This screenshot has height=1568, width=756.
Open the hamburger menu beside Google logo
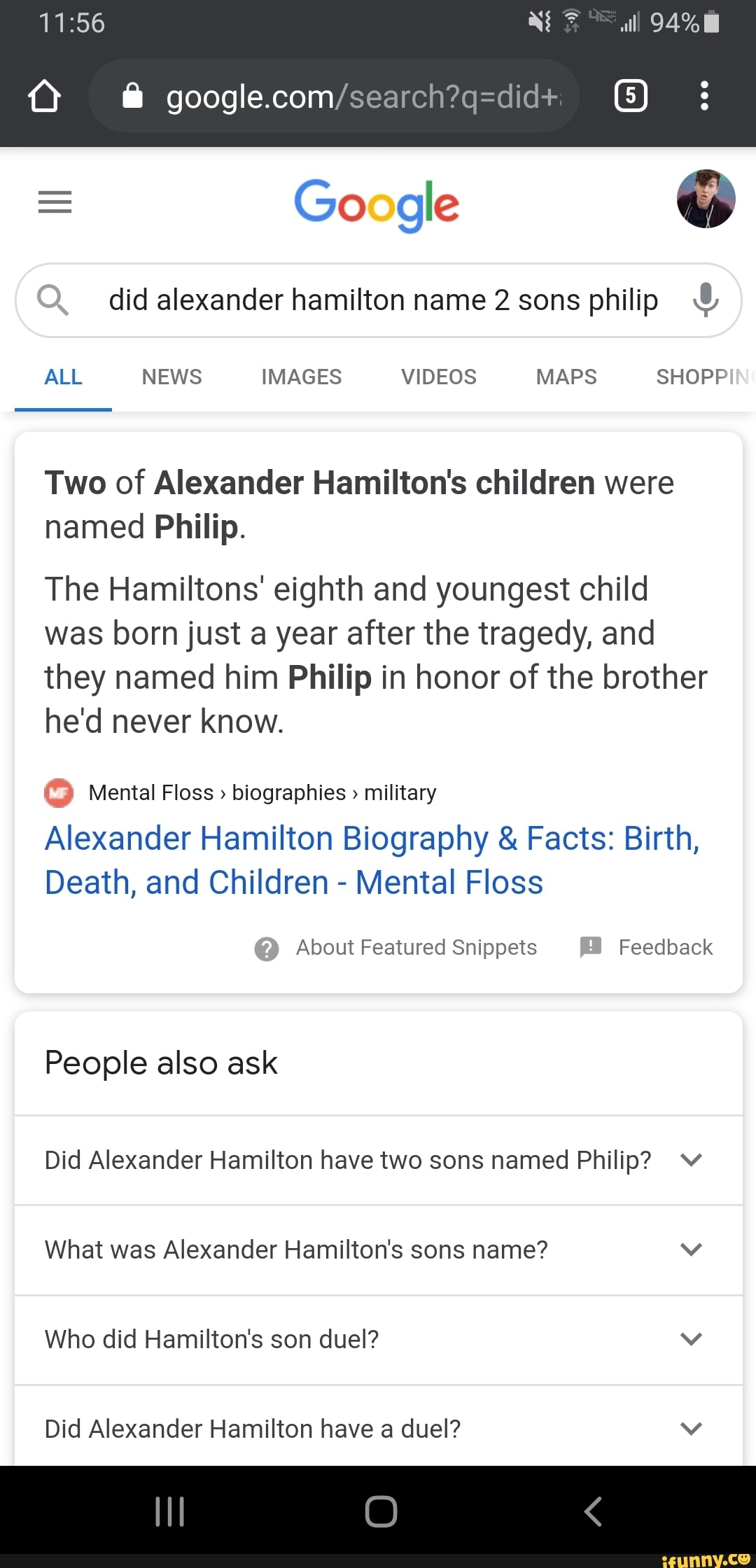(55, 202)
